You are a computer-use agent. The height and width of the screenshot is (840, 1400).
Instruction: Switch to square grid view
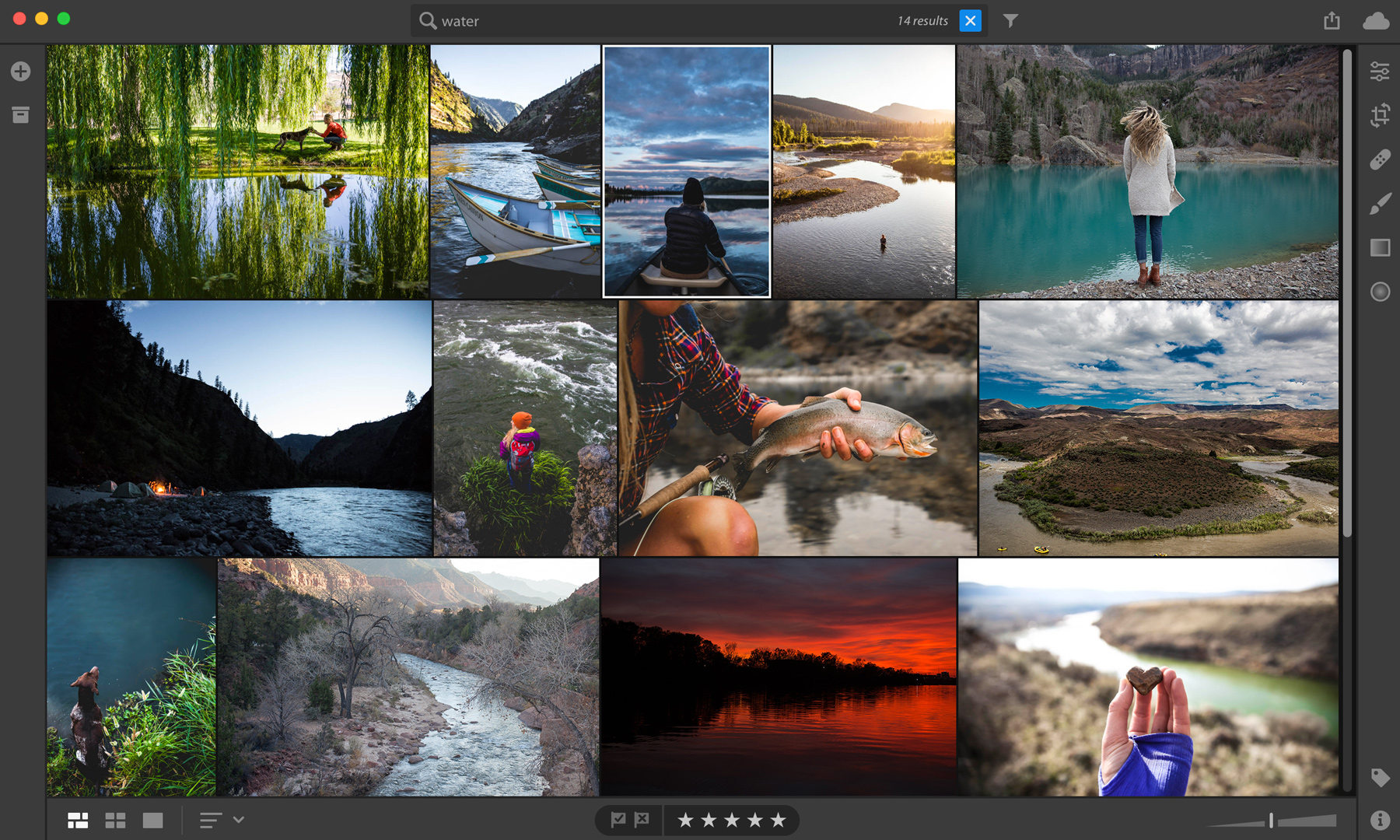coord(114,820)
